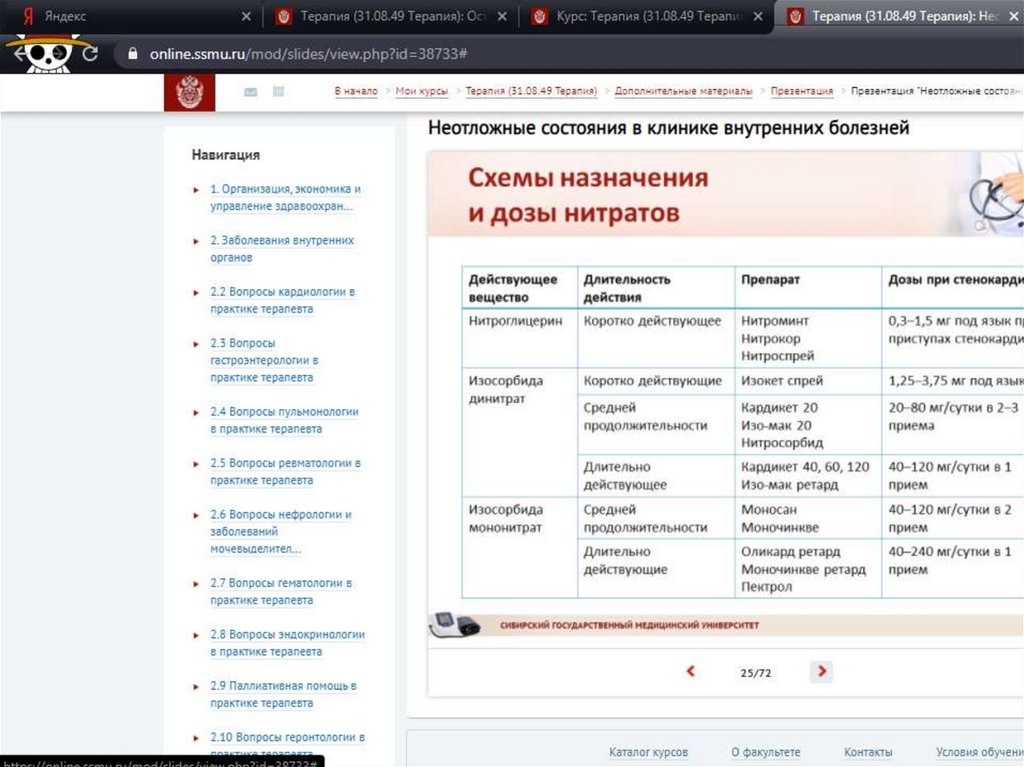Reload the page using browser refresh icon
This screenshot has height=767, width=1024.
tap(90, 54)
